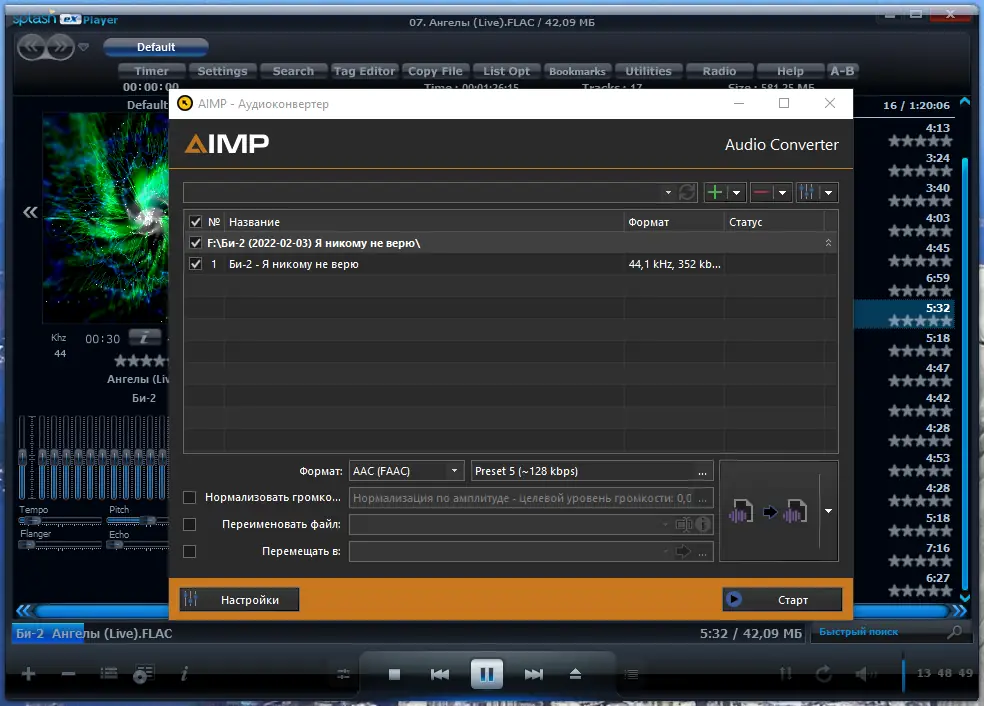This screenshot has width=984, height=706.
Task: Pause playback in Splash Player
Action: click(486, 674)
